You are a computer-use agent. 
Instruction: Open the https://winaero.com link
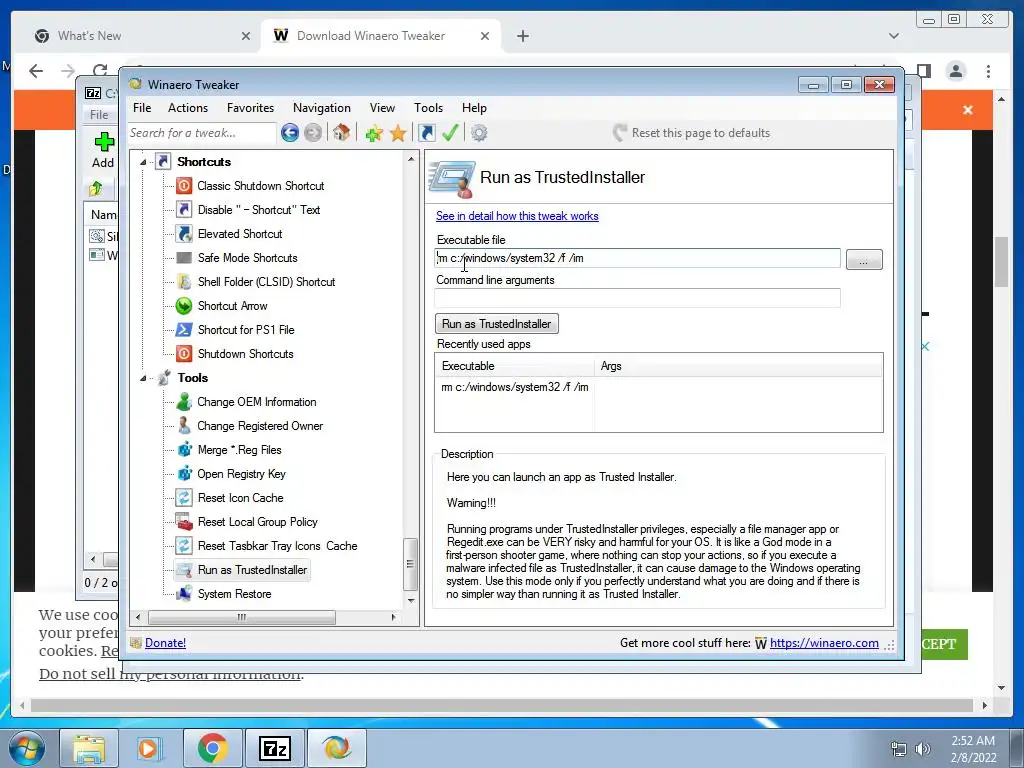coord(824,643)
